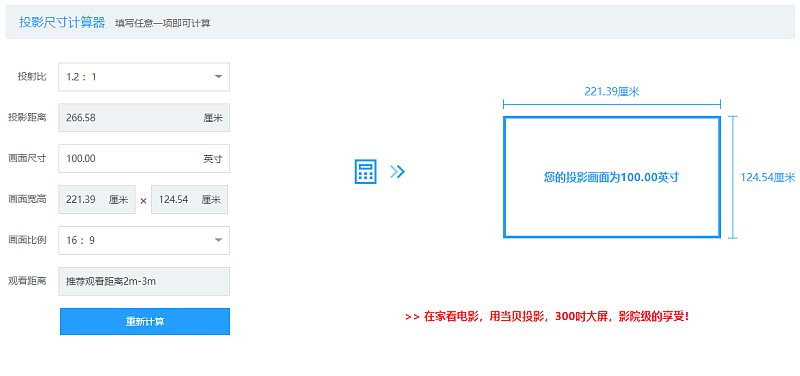Click the 124.54厘米 height label beside diagram

click(x=768, y=178)
